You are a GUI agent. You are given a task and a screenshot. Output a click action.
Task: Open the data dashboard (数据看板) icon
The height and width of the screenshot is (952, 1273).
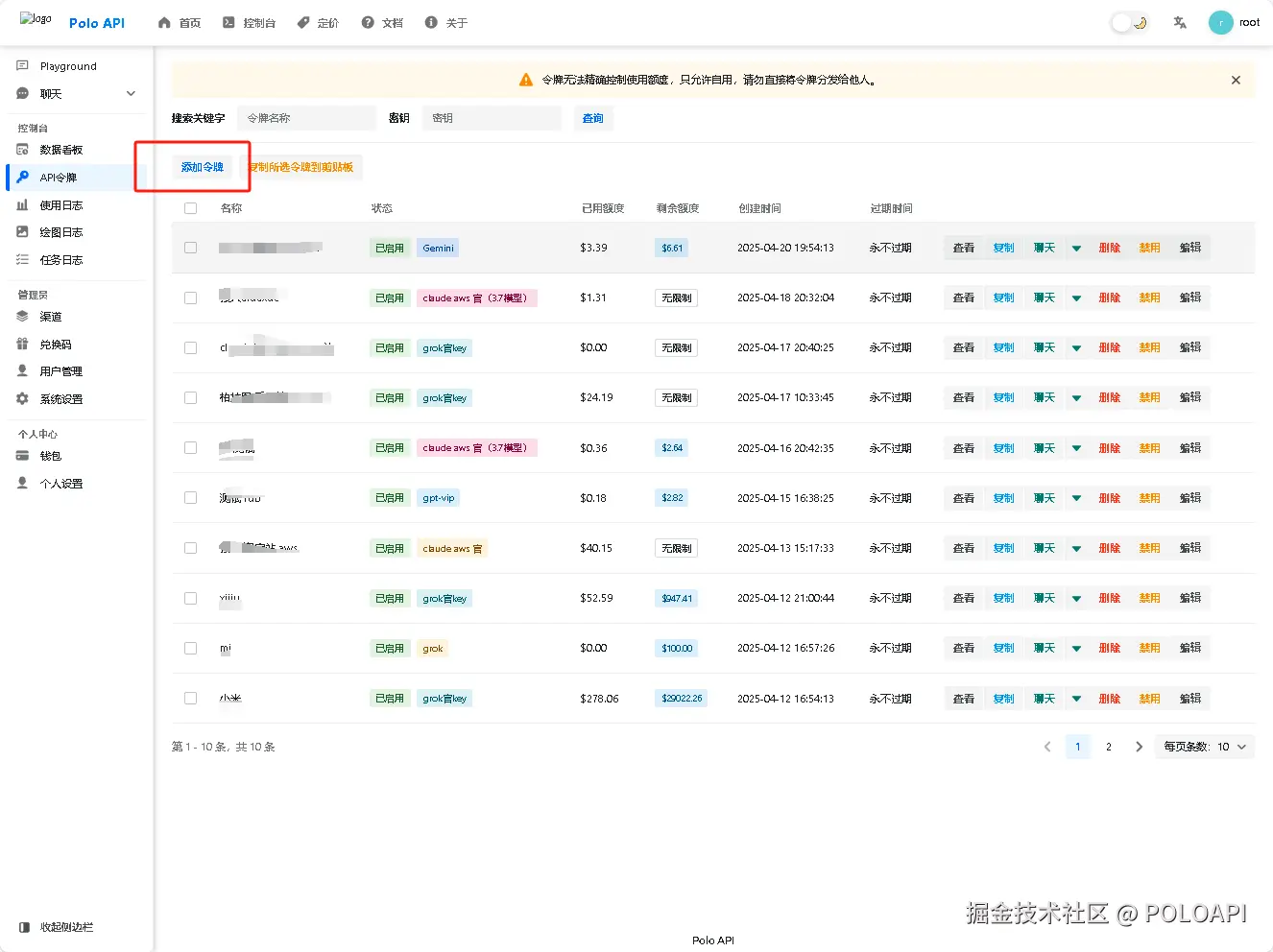(x=23, y=150)
